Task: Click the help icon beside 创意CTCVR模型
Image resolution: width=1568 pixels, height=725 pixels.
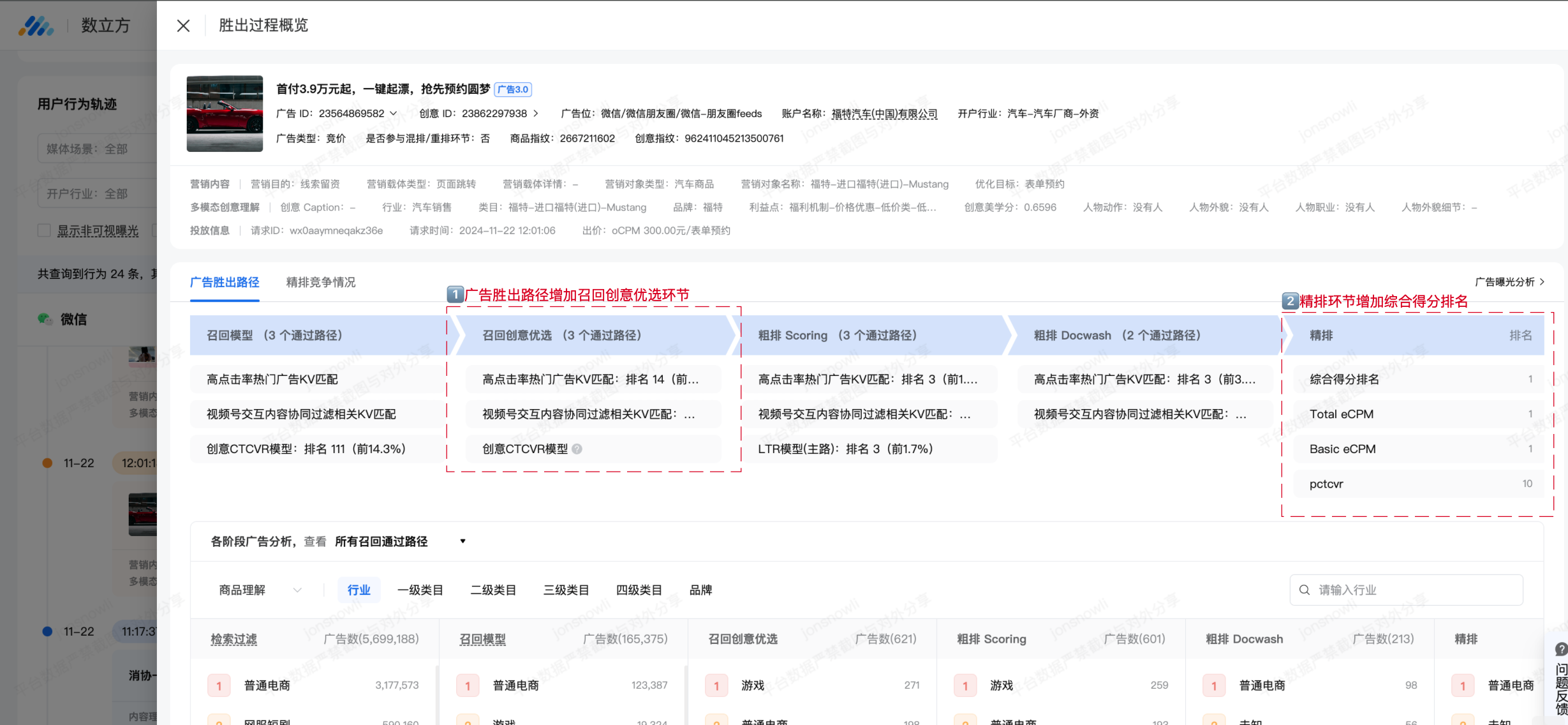Action: (x=577, y=449)
